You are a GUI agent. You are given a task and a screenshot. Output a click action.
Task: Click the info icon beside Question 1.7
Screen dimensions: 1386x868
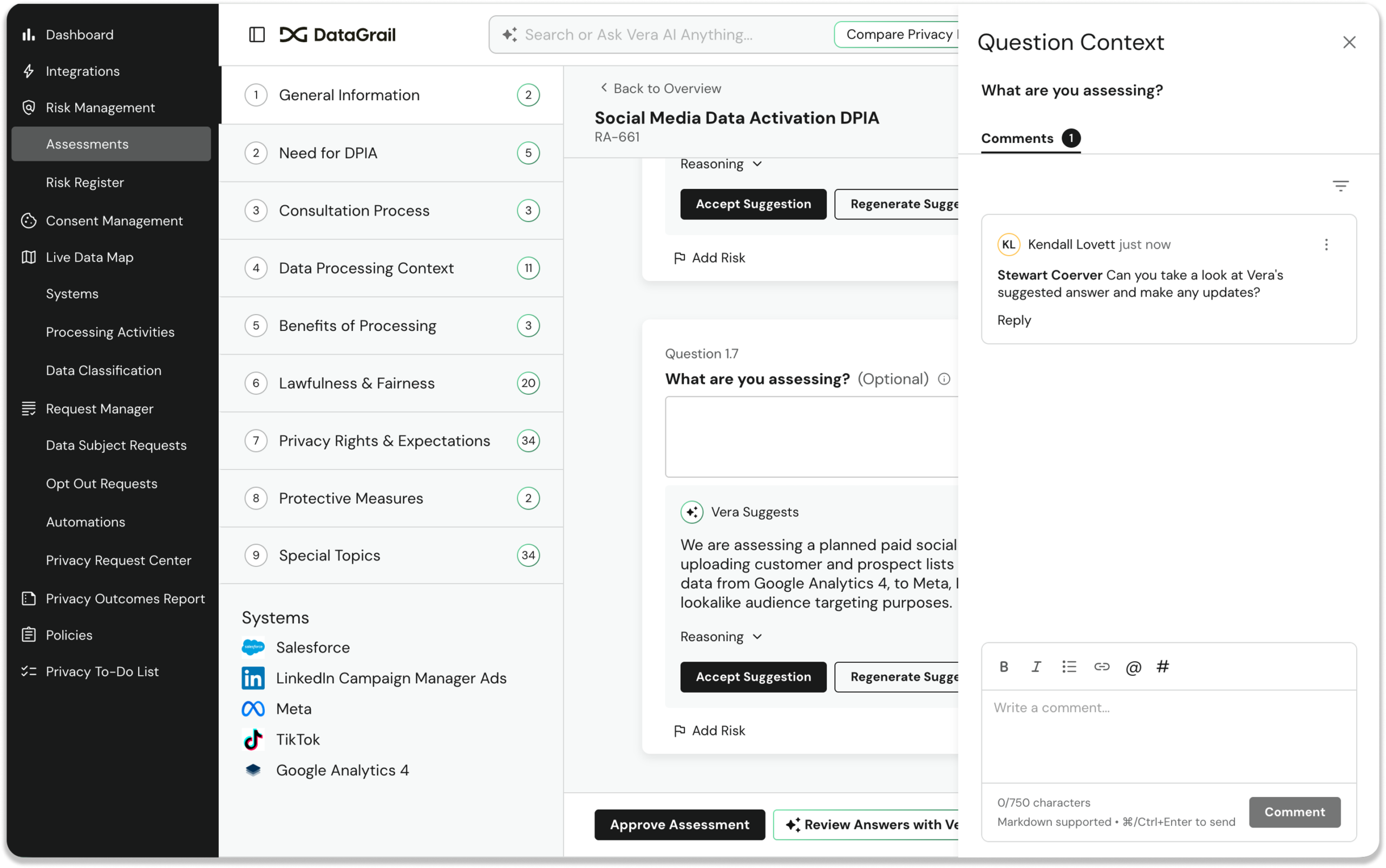click(x=944, y=379)
